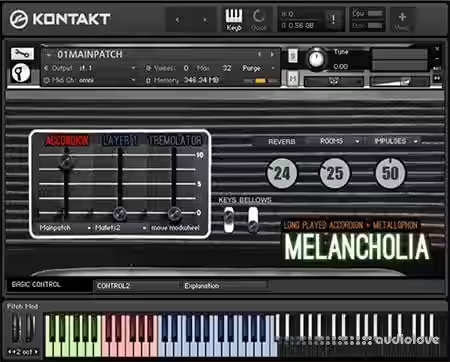
Task: Click the Tune value 0.00
Action: 340,67
